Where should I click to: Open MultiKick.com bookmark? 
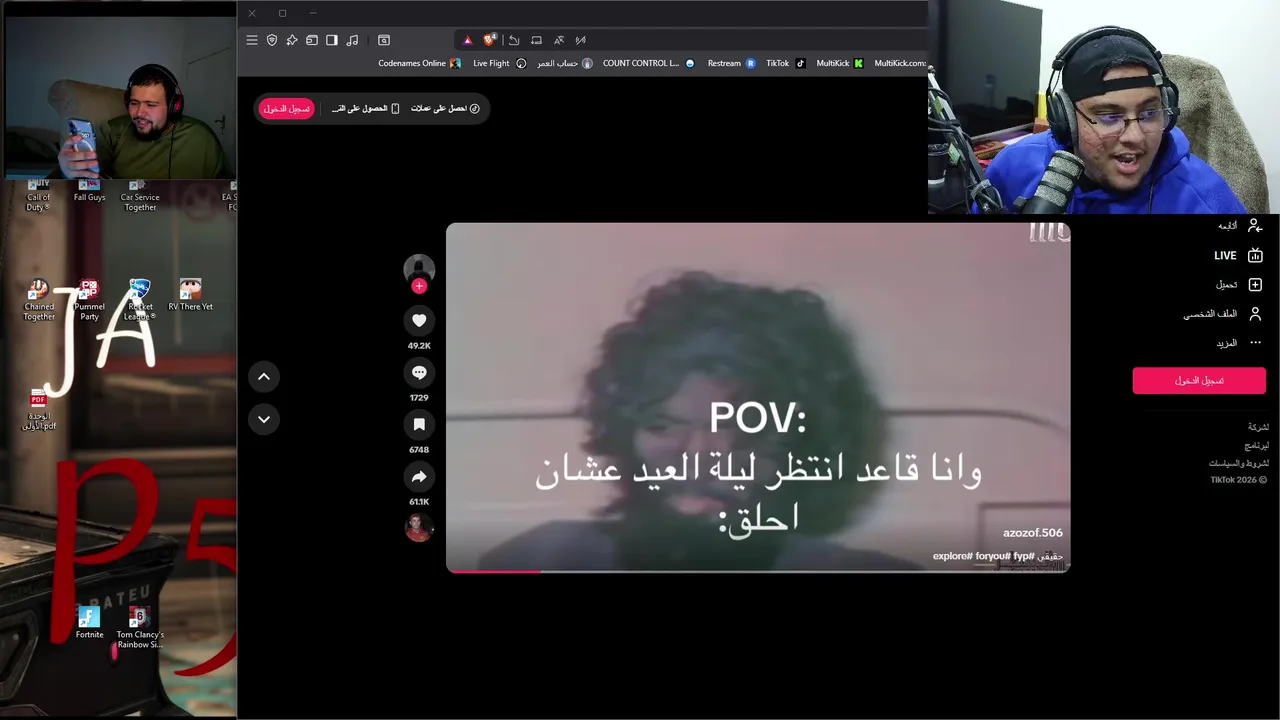pos(900,63)
